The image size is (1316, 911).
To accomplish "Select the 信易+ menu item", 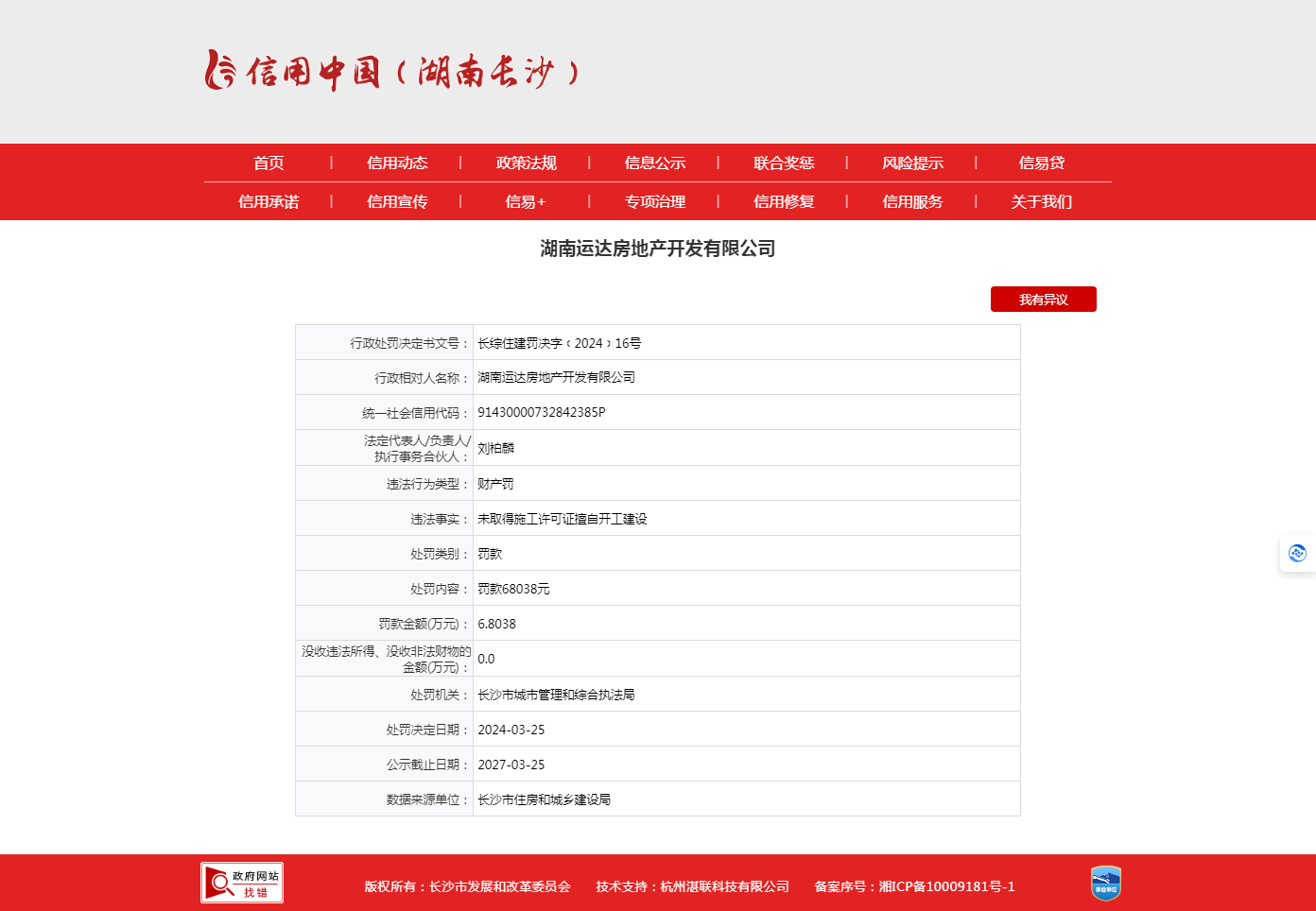I will tap(526, 202).
